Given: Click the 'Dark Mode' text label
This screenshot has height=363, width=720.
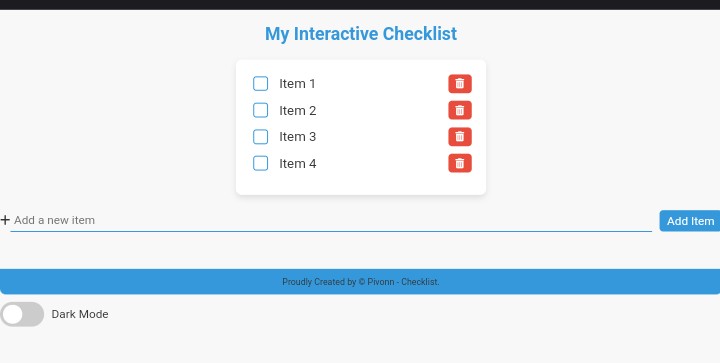Looking at the screenshot, I should click(80, 314).
